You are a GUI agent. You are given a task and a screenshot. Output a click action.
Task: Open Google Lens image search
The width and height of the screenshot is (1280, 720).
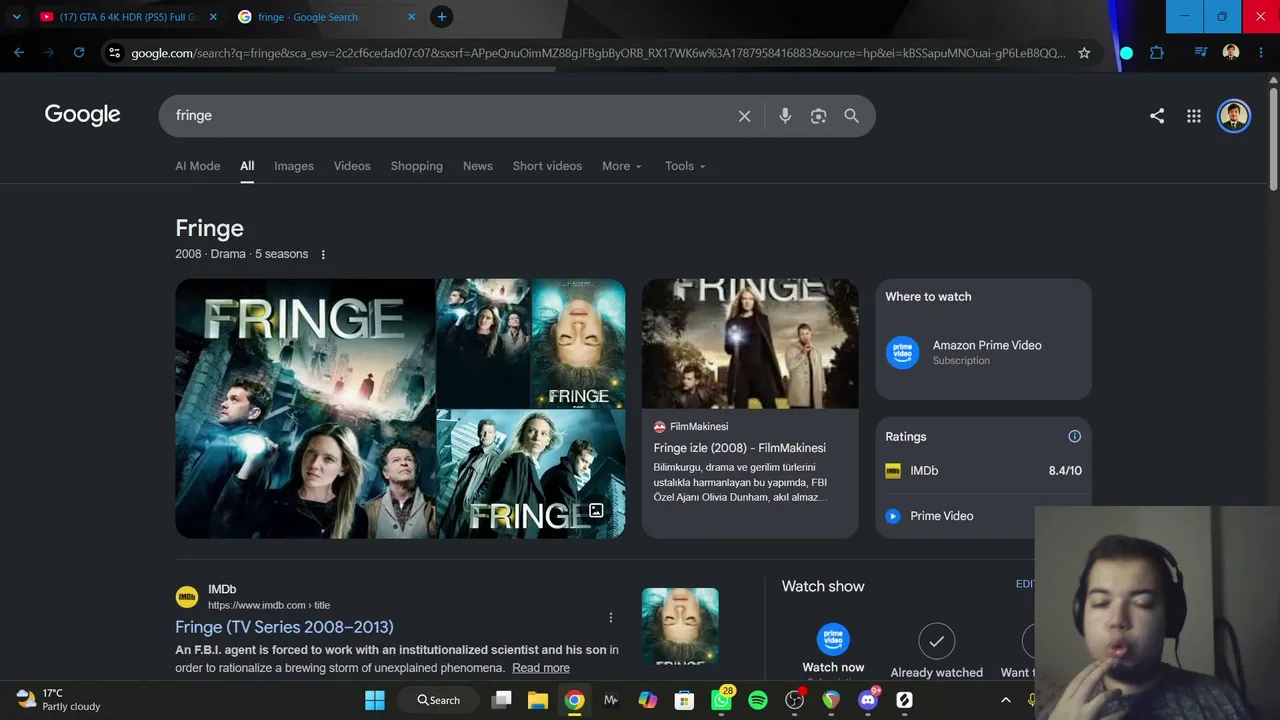[818, 116]
